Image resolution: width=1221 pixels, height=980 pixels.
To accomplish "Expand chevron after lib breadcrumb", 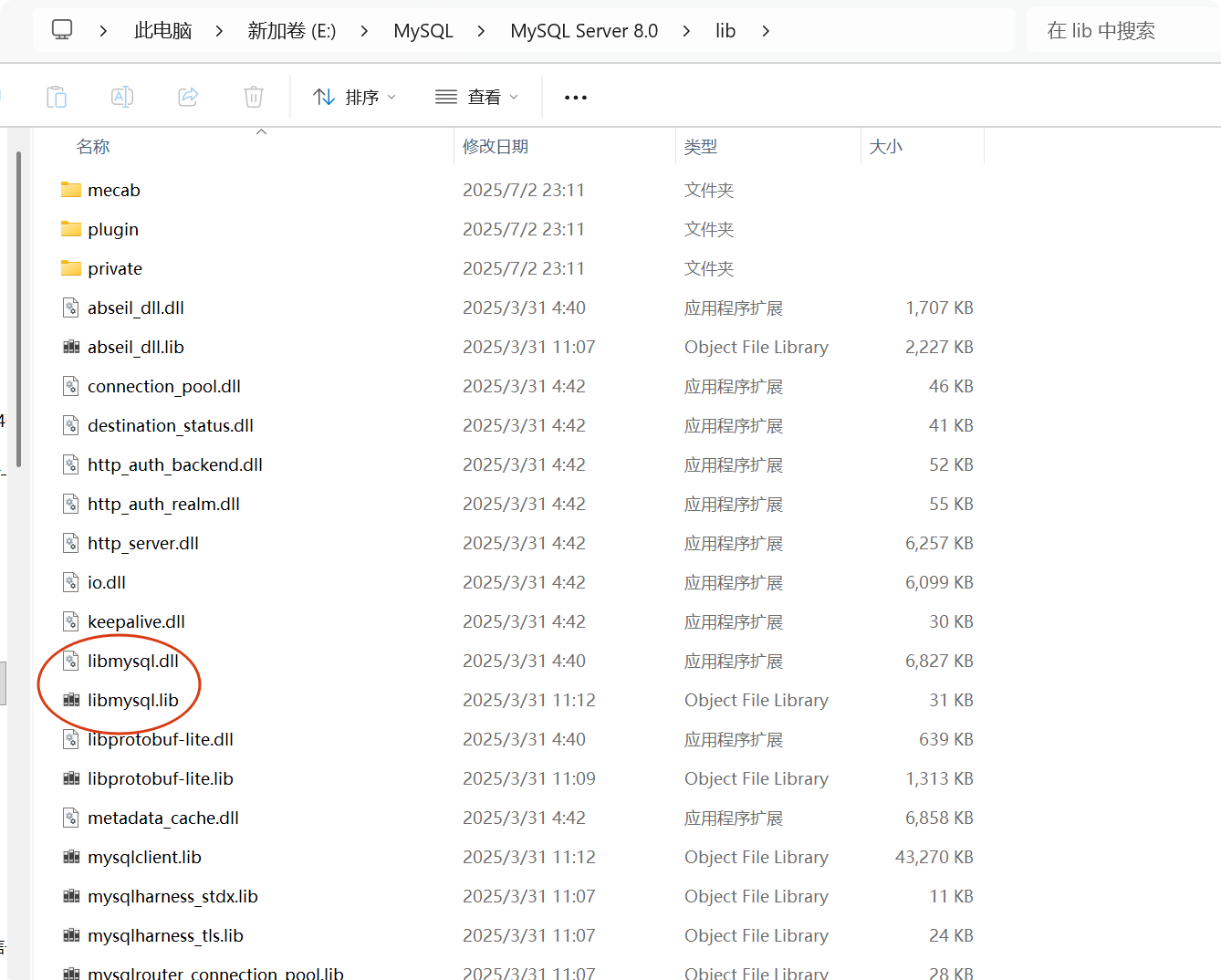I will click(x=766, y=31).
